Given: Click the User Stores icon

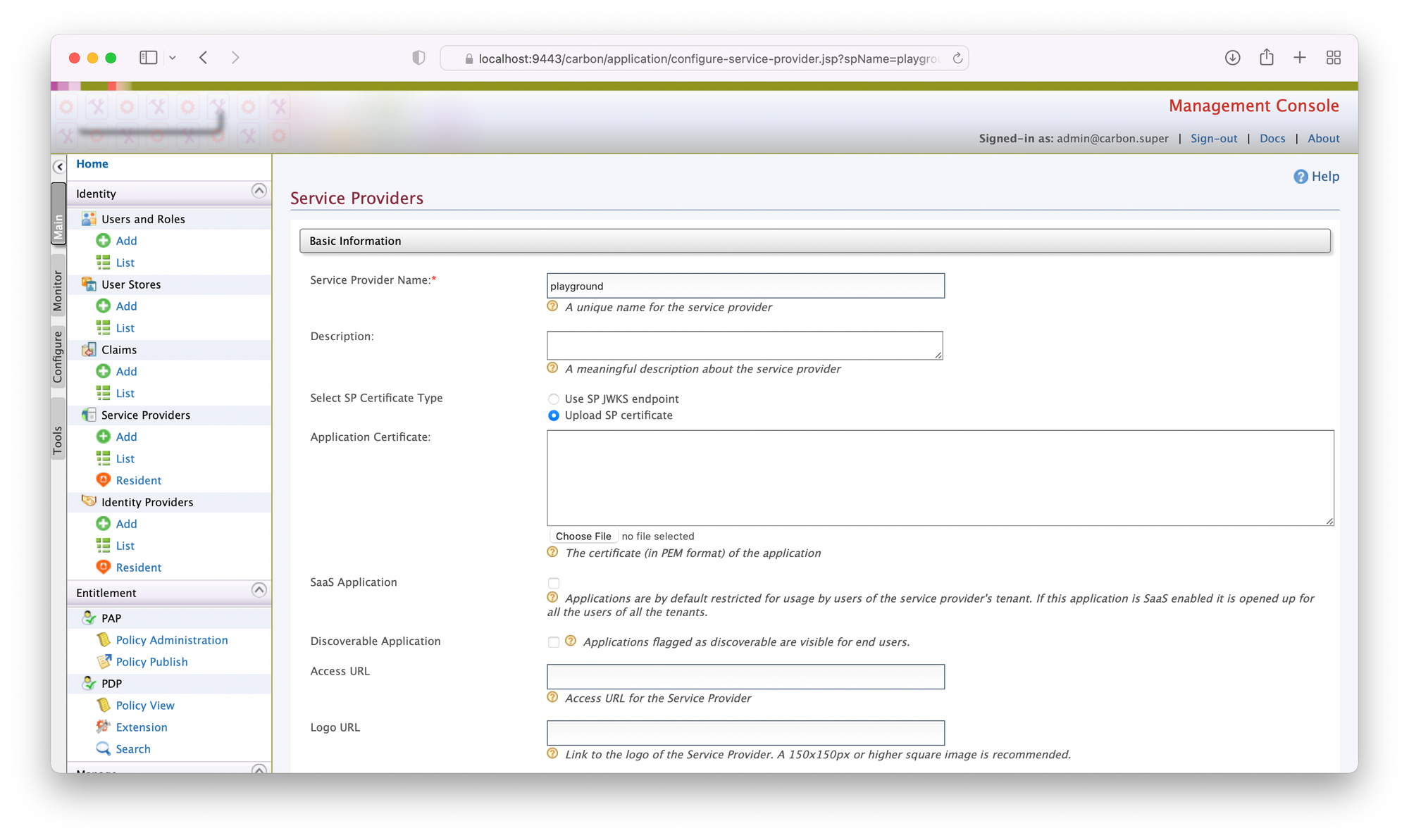Looking at the screenshot, I should pyautogui.click(x=90, y=284).
